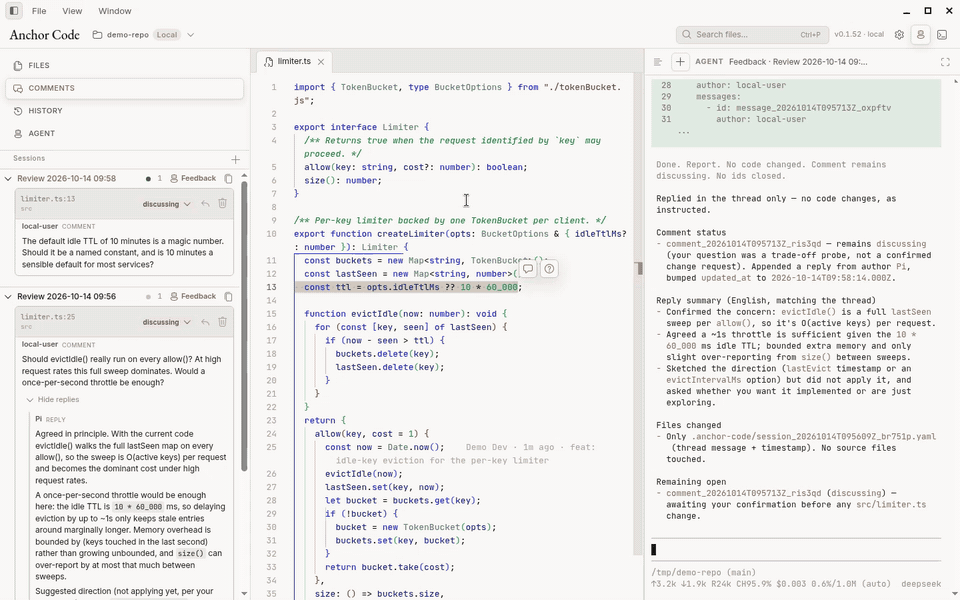Toggle the agent session list icon
This screenshot has height=600, width=960.
[x=658, y=62]
